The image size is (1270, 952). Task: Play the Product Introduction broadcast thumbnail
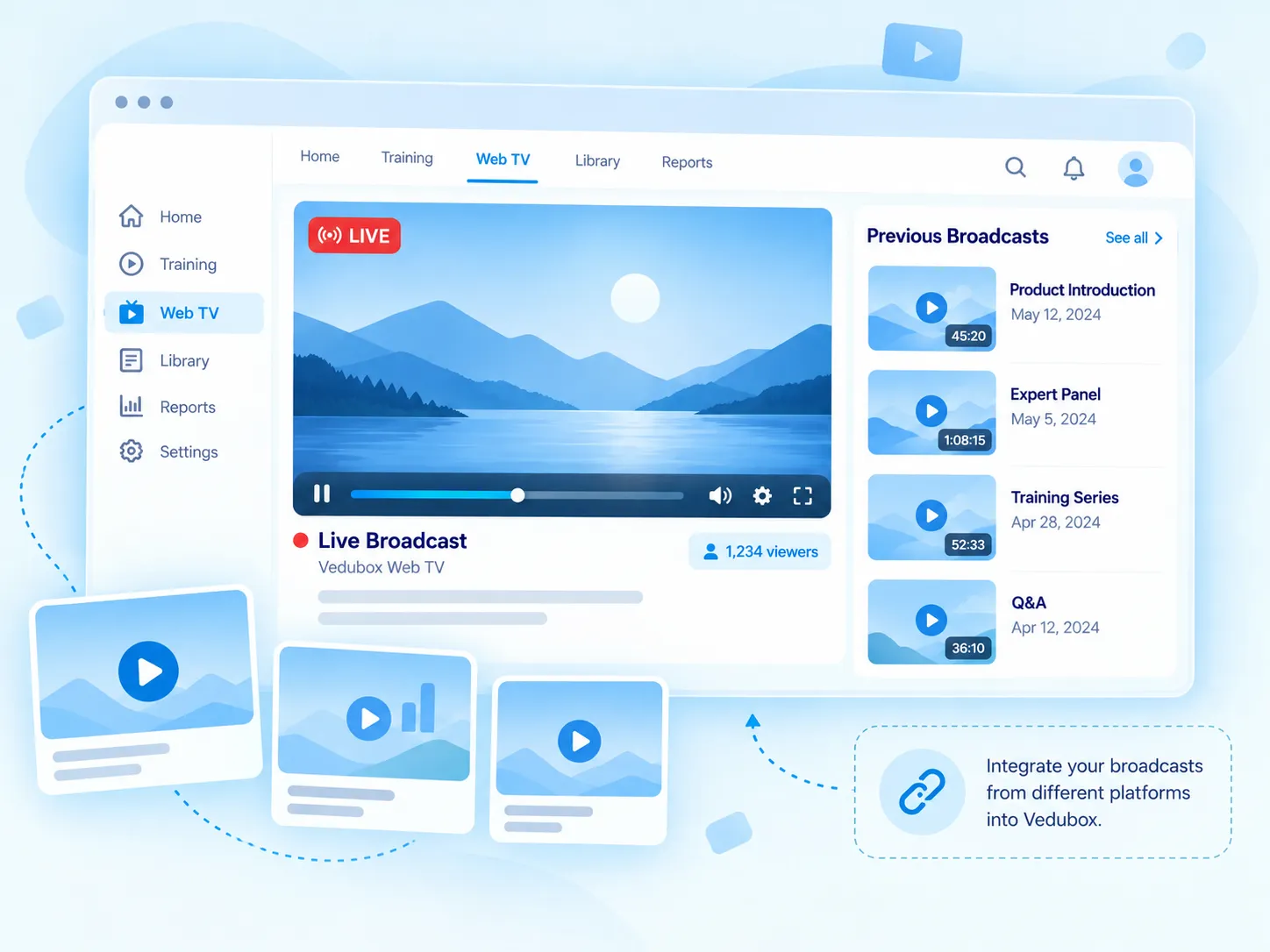(931, 309)
